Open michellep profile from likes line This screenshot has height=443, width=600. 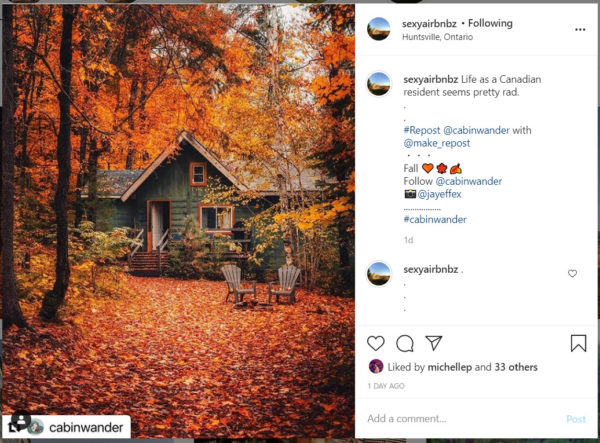point(449,367)
